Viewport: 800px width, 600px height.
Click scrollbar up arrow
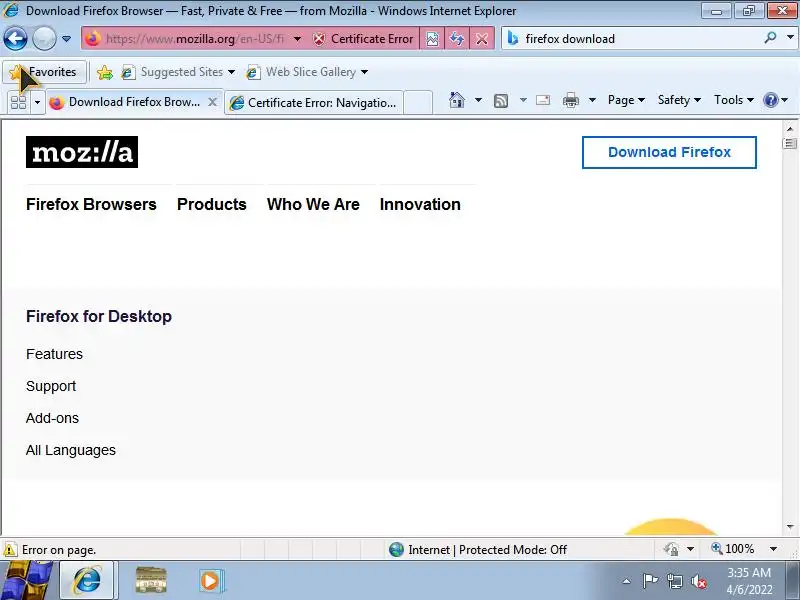point(790,129)
